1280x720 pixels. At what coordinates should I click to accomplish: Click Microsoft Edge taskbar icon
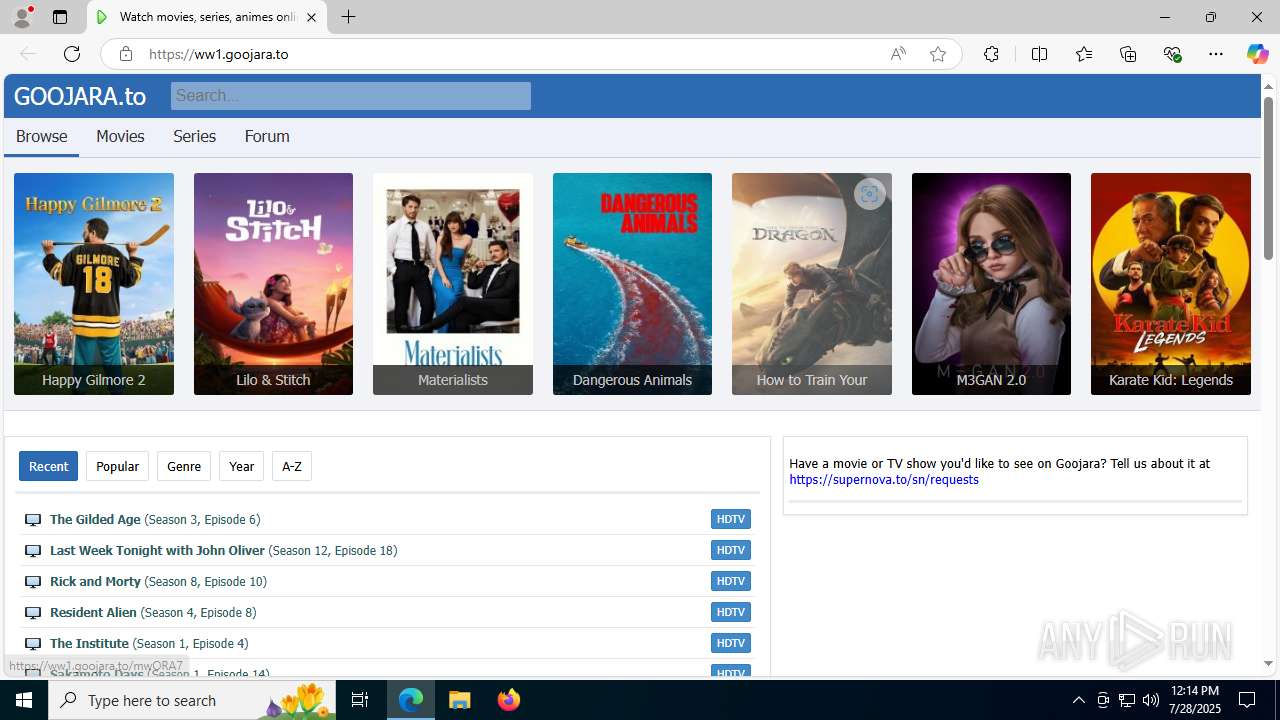tap(411, 700)
